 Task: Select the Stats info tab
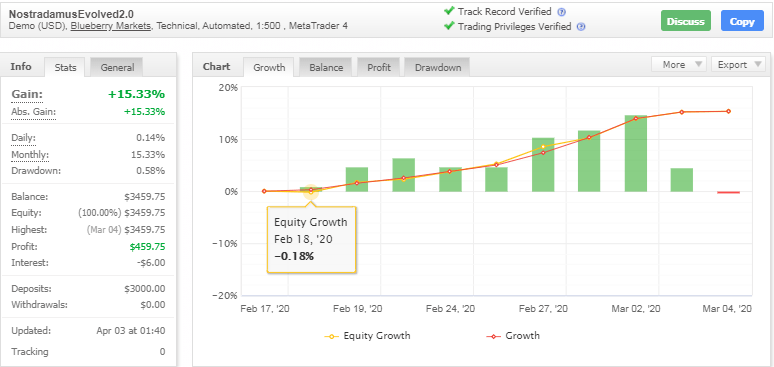point(65,68)
